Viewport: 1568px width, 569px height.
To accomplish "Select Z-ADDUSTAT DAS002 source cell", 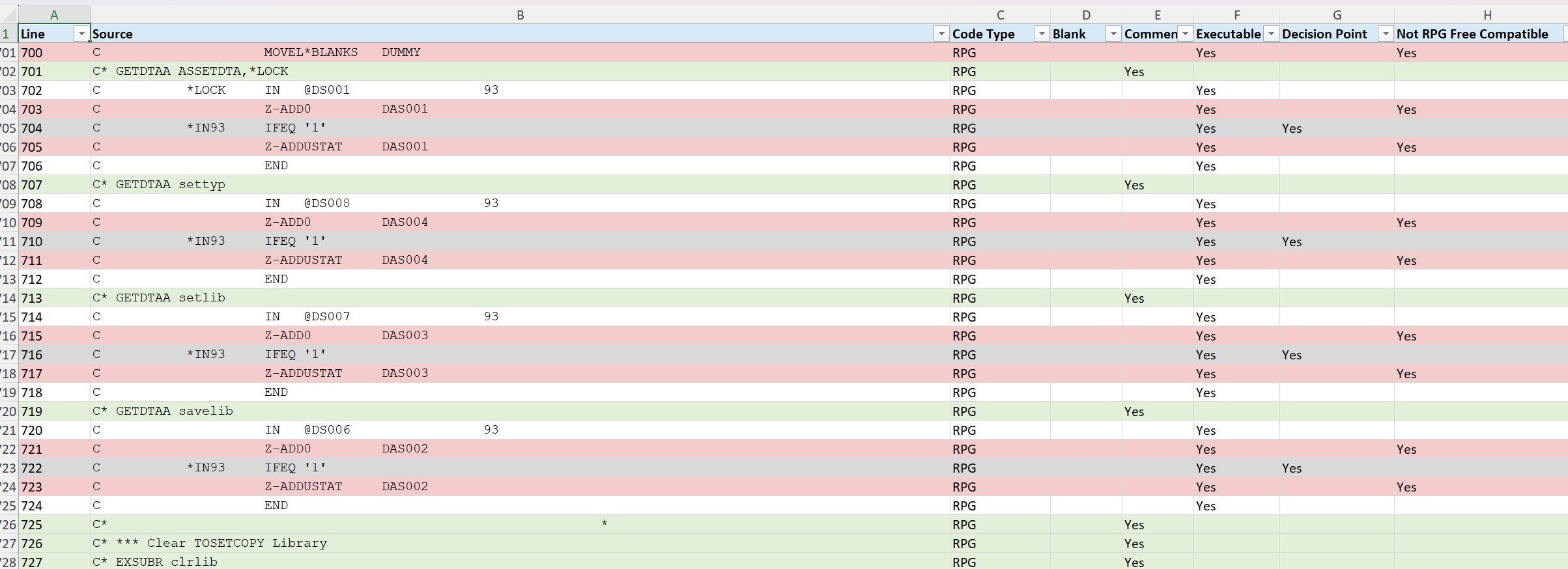I will (520, 487).
